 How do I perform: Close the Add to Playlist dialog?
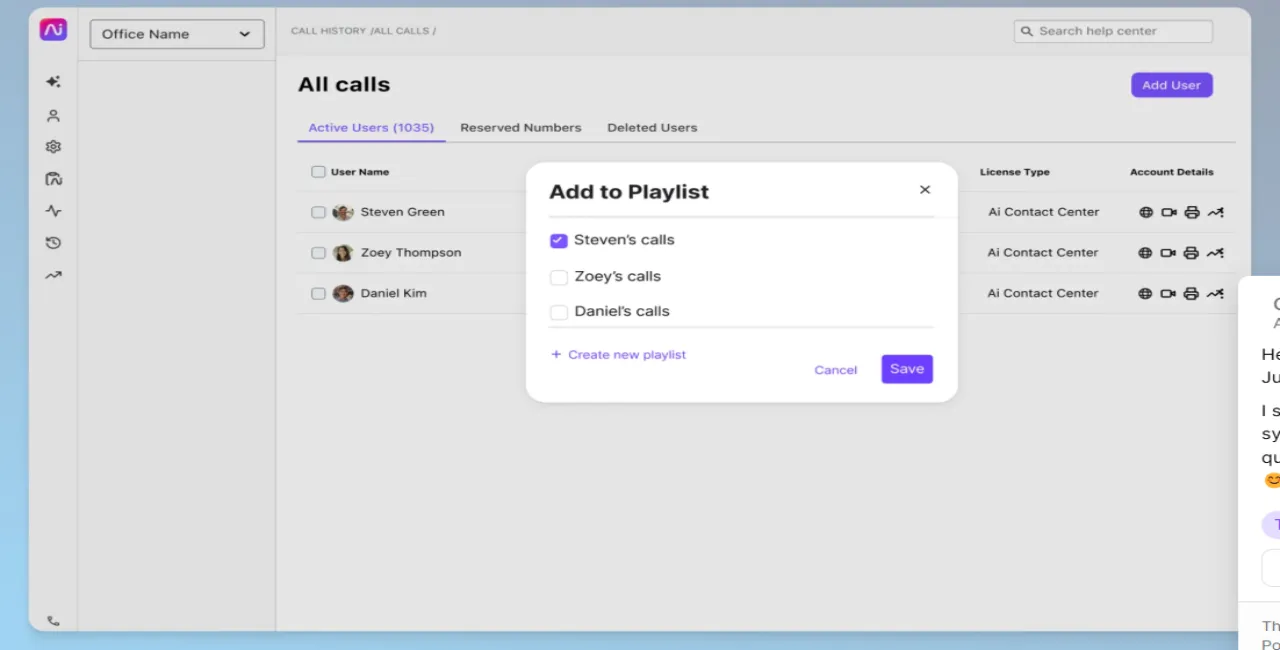coord(925,190)
